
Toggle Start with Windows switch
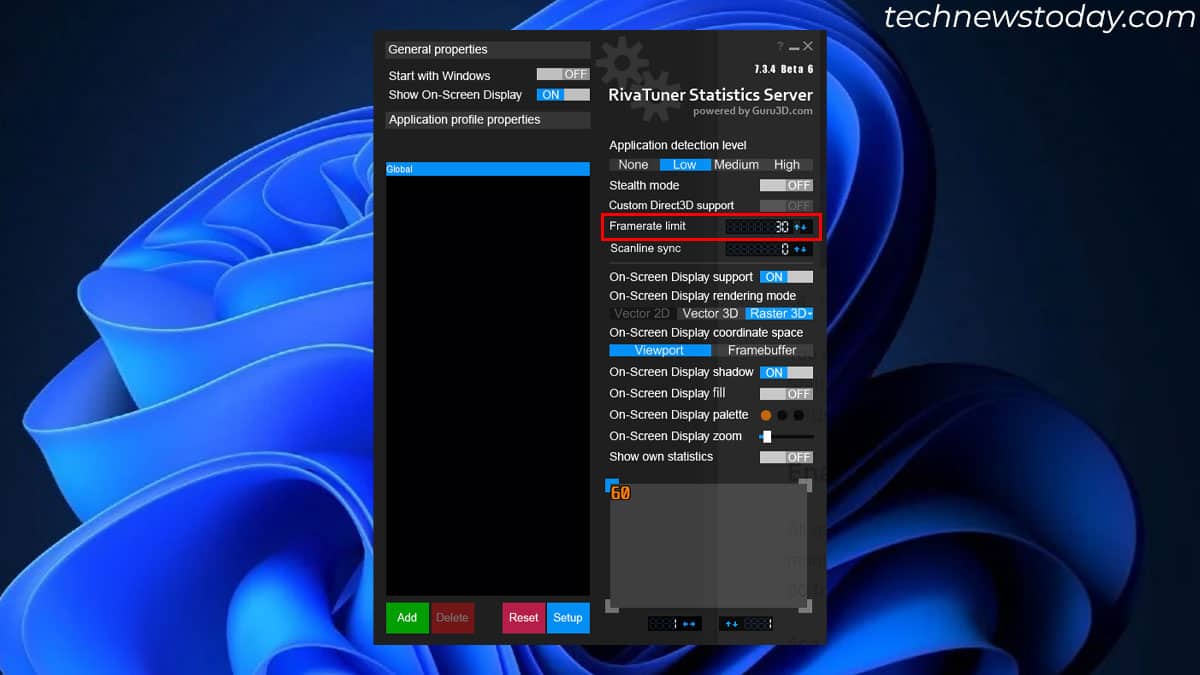coord(563,75)
